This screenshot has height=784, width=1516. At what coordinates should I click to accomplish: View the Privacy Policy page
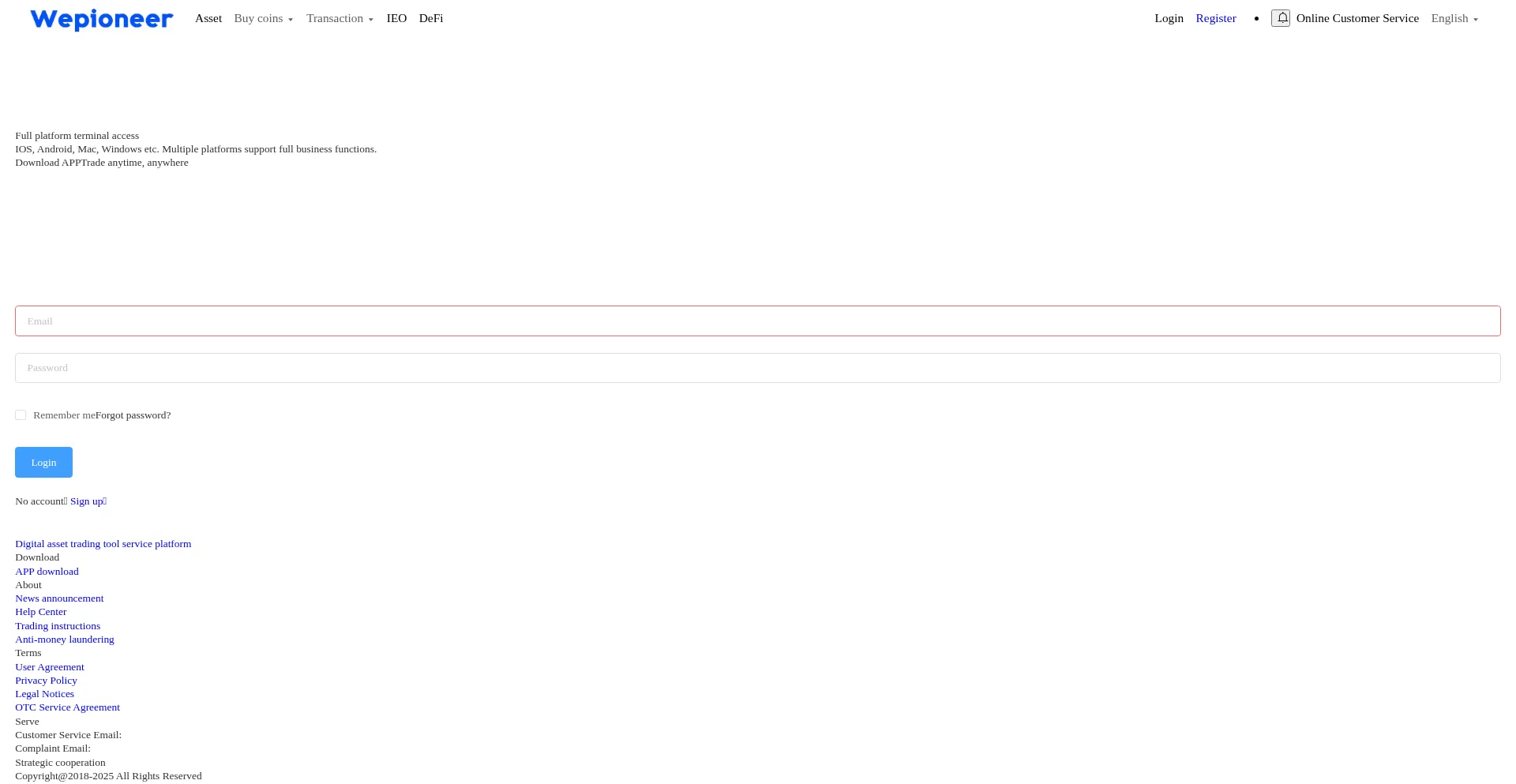[x=46, y=681]
